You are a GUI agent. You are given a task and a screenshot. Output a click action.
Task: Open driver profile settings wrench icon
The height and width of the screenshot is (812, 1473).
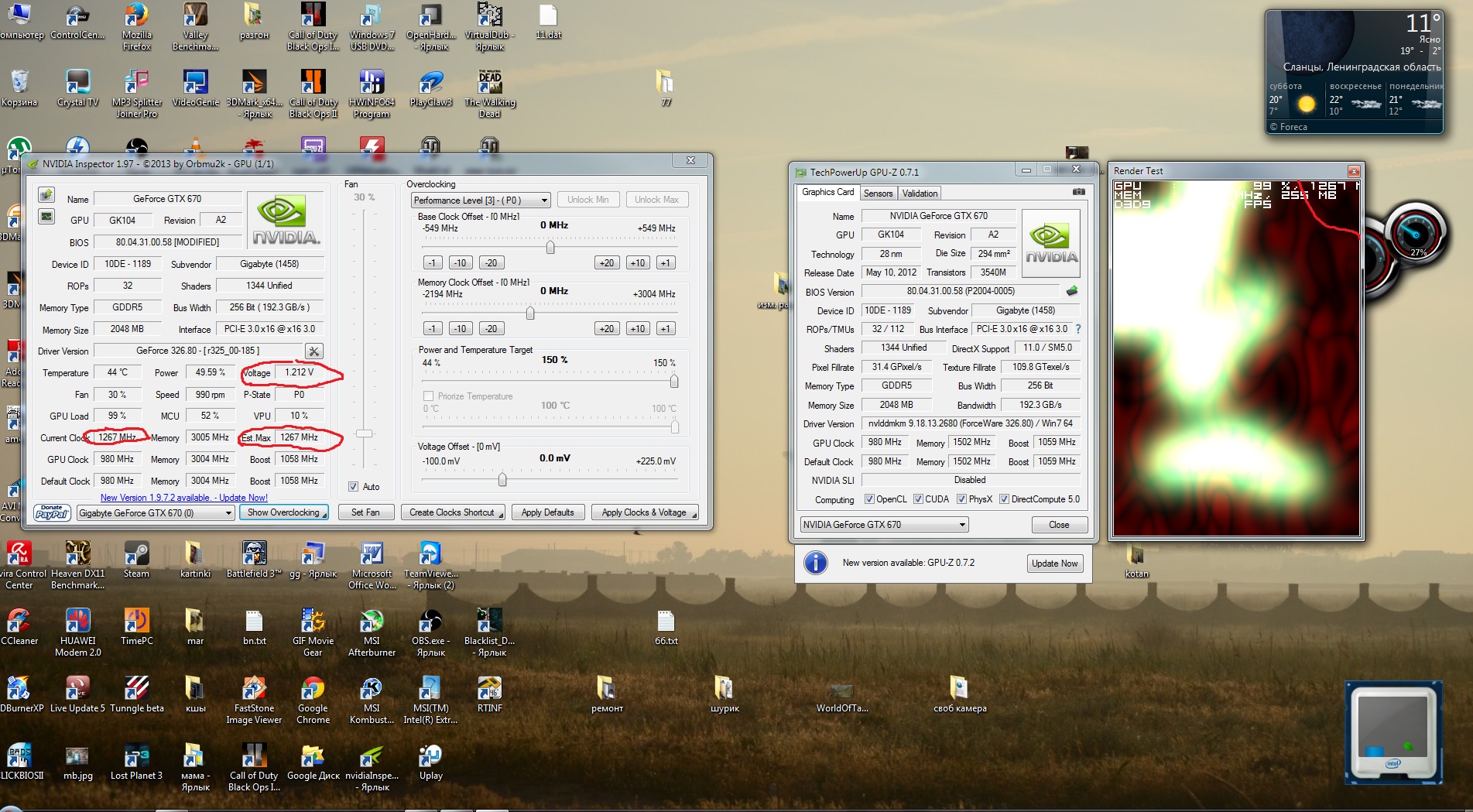click(313, 351)
